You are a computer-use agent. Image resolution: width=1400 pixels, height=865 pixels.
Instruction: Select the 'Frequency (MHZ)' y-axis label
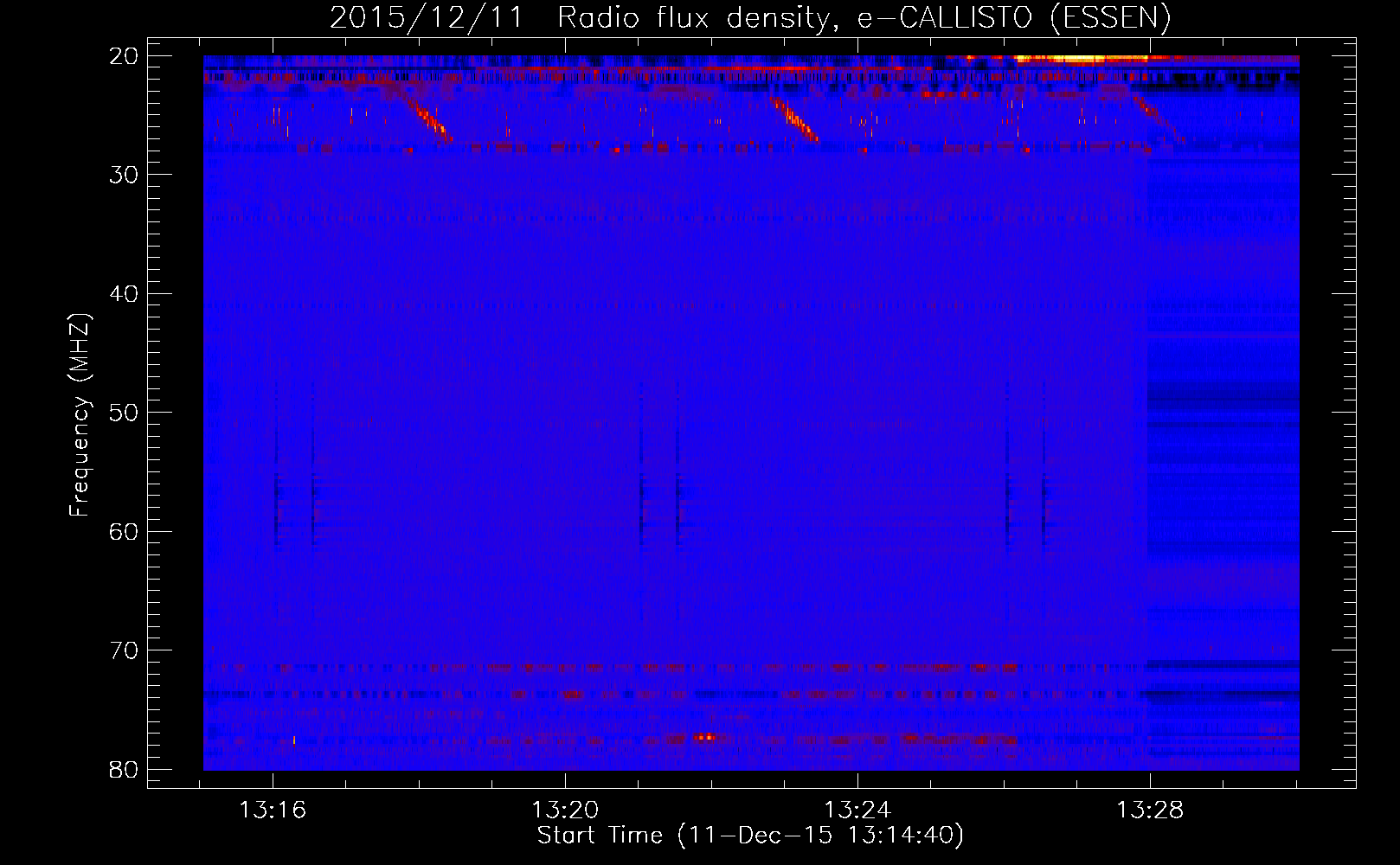click(x=80, y=416)
